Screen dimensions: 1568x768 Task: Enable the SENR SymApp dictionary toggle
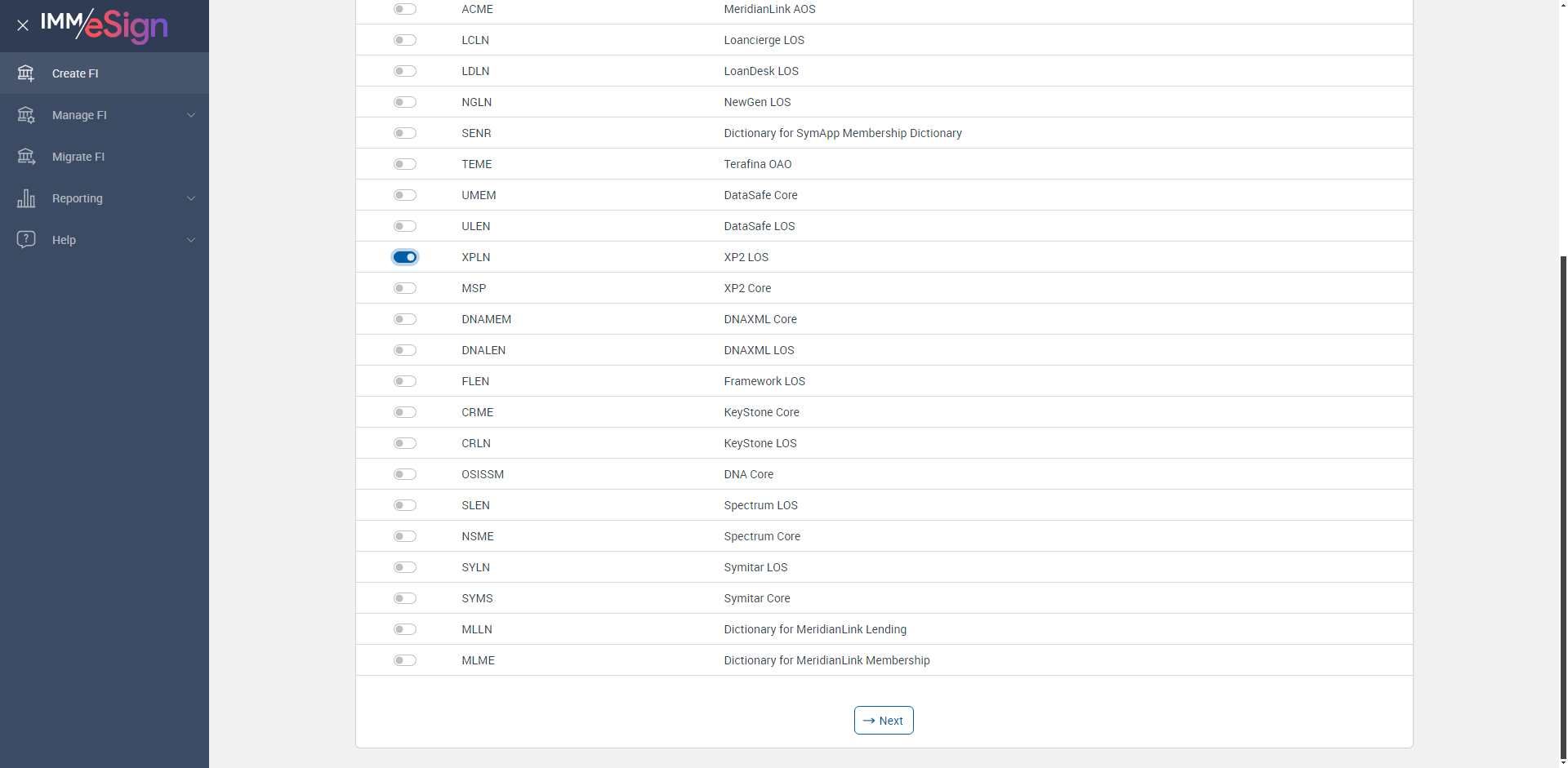(405, 133)
